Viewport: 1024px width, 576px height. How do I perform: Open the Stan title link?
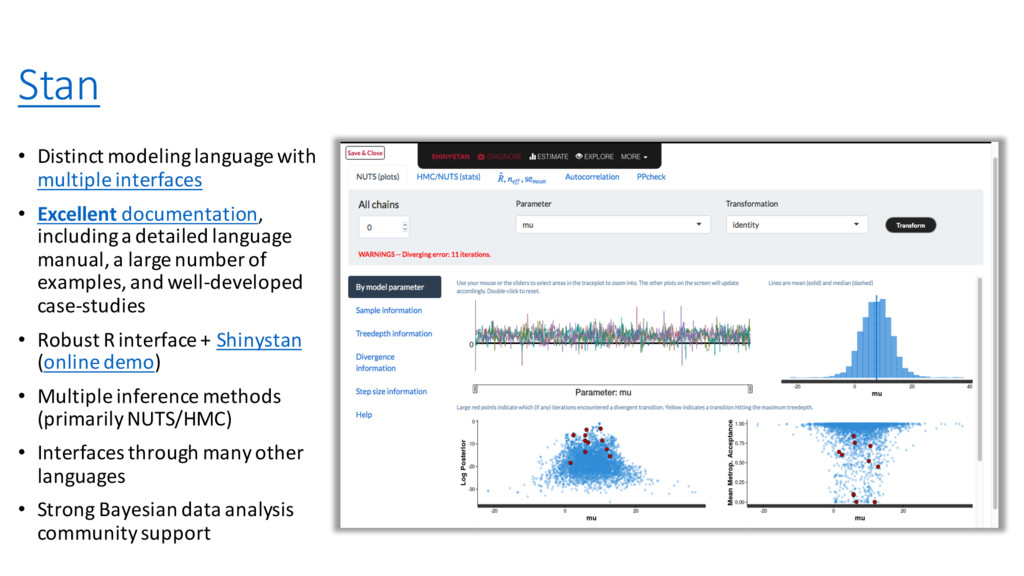pos(59,86)
